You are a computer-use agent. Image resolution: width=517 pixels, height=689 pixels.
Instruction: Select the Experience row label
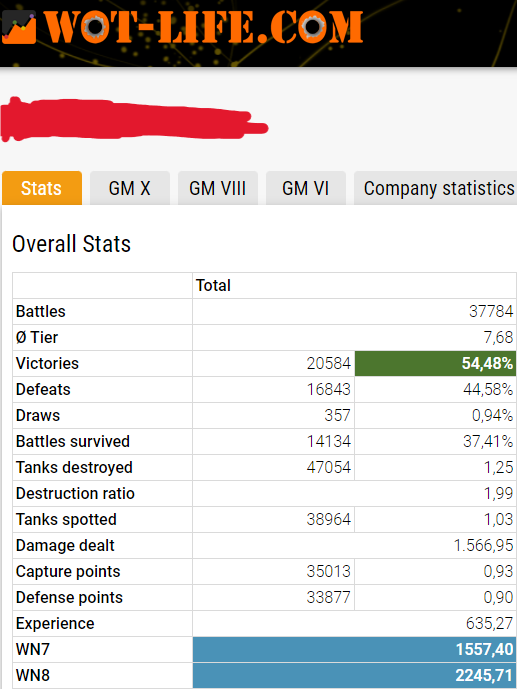pyautogui.click(x=55, y=623)
